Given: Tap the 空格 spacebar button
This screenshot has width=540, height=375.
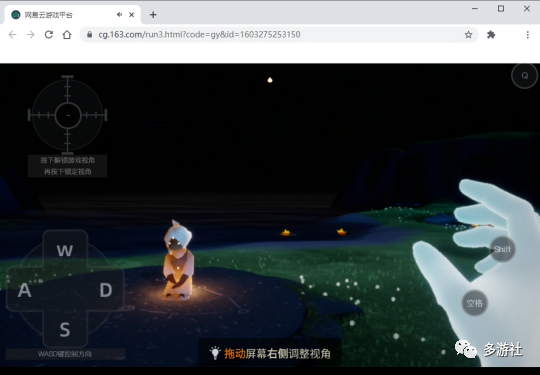Looking at the screenshot, I should [475, 303].
